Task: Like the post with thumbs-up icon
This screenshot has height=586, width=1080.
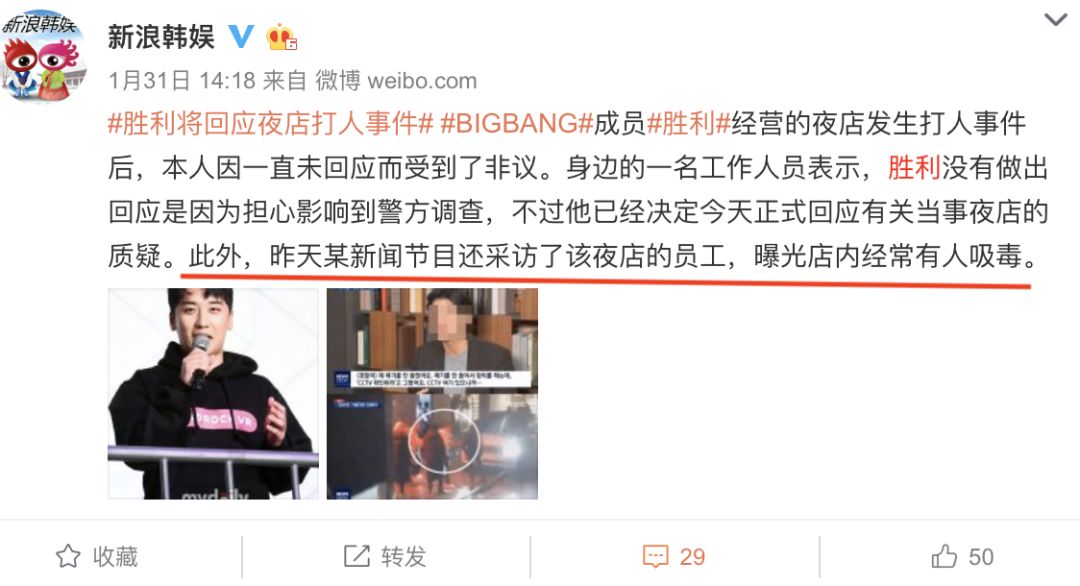Action: click(x=944, y=556)
